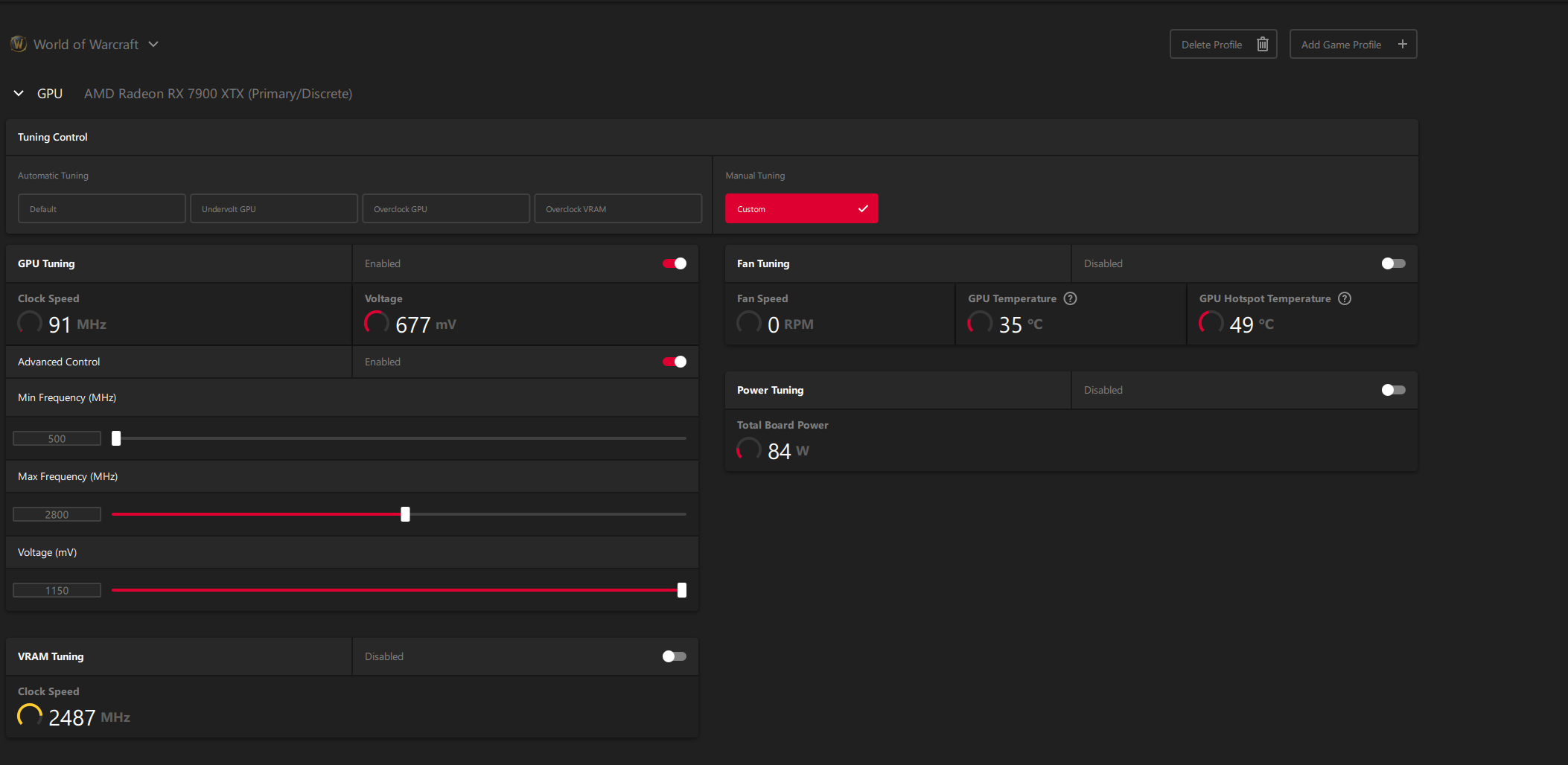This screenshot has width=1568, height=765.
Task: Click the Voltage slider handle
Action: click(682, 590)
